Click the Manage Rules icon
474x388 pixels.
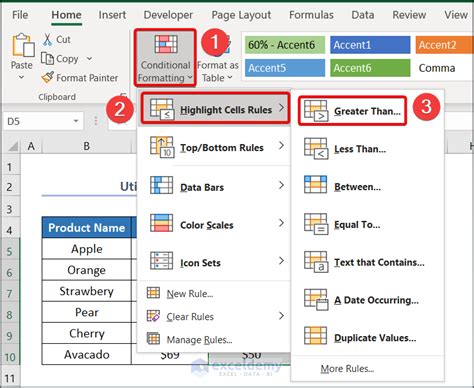tap(153, 339)
